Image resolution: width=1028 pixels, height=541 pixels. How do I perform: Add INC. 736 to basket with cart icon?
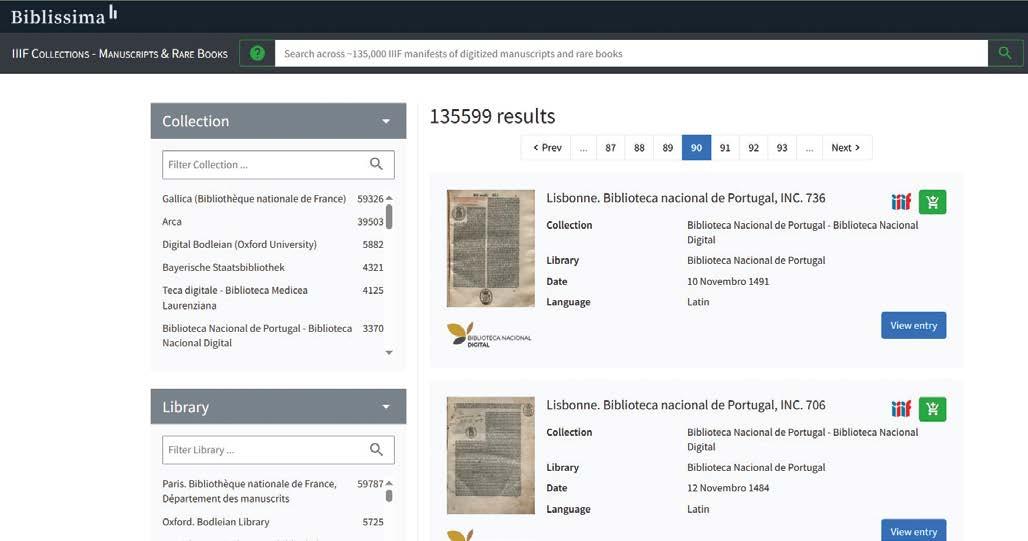coord(932,202)
